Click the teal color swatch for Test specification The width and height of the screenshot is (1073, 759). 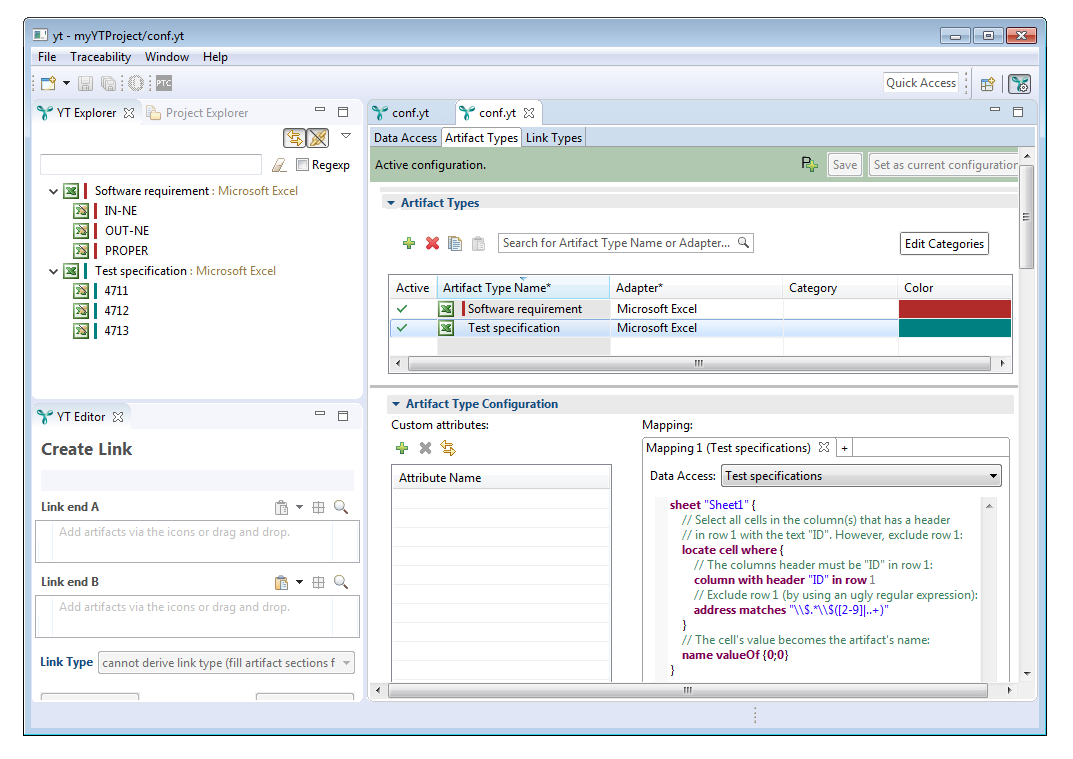click(955, 328)
